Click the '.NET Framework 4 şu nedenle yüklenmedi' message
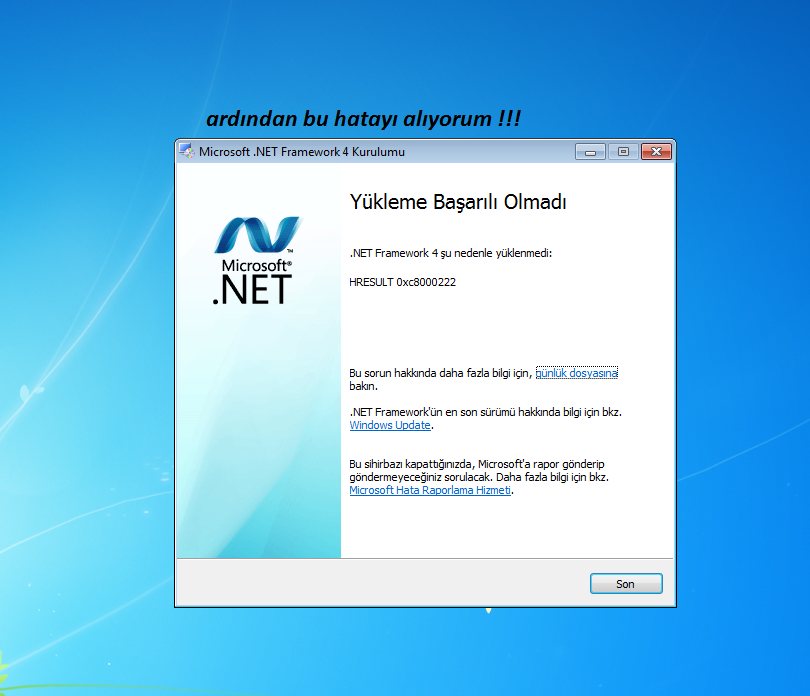810x696 pixels. tap(450, 253)
